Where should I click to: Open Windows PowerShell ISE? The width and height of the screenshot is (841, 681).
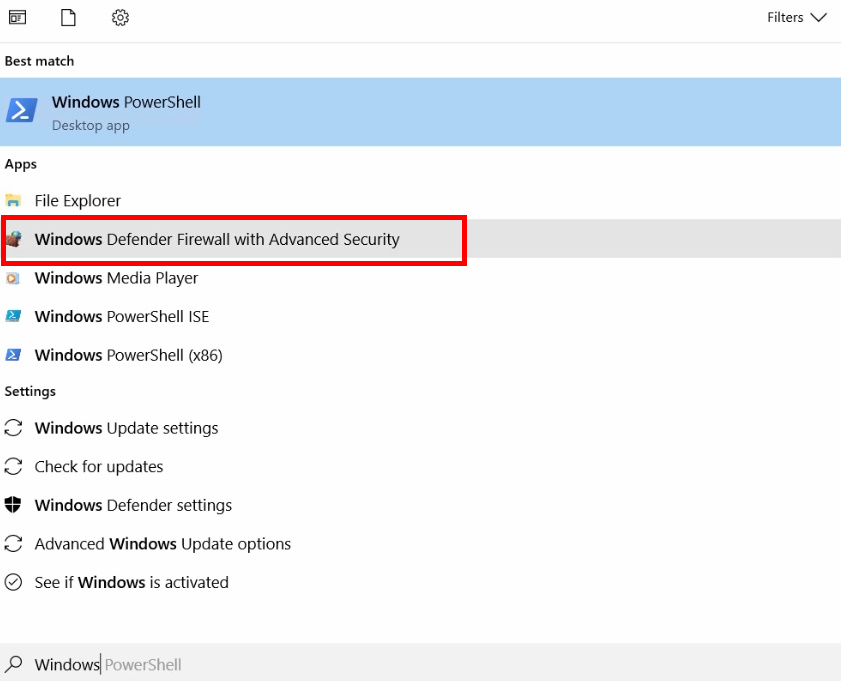pyautogui.click(x=420, y=316)
